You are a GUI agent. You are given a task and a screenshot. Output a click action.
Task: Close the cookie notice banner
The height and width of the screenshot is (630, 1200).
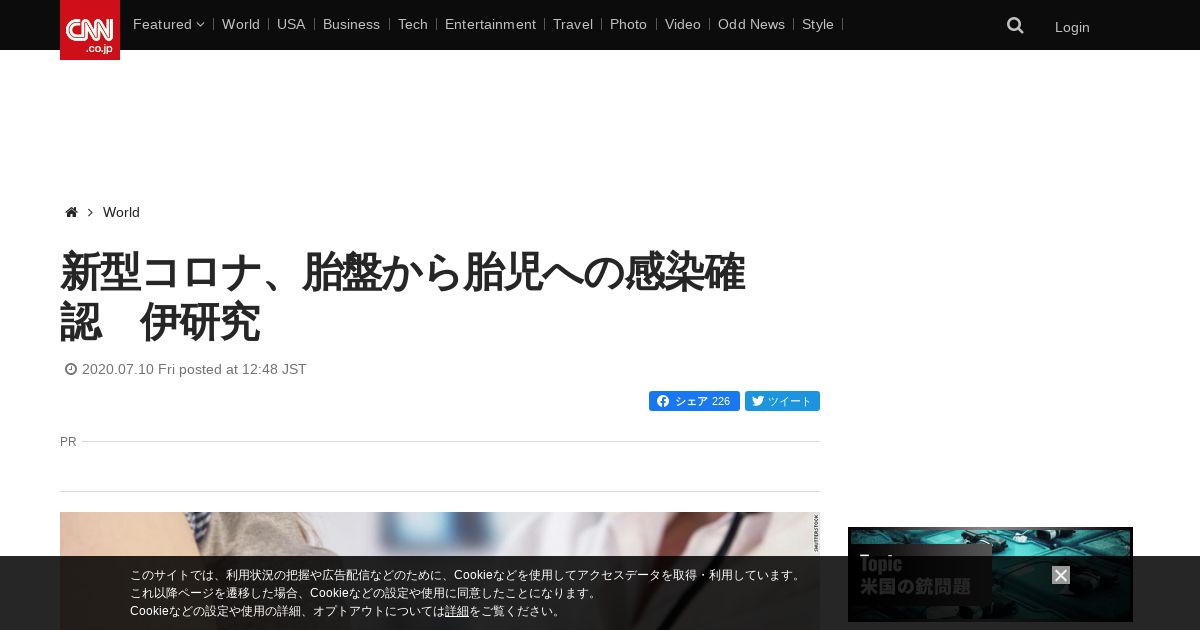1061,575
